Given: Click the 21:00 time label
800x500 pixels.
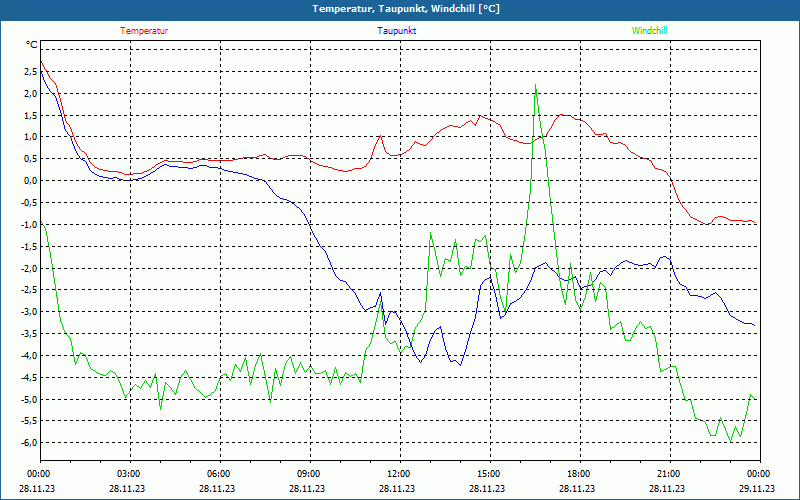Looking at the screenshot, I should click(669, 474).
